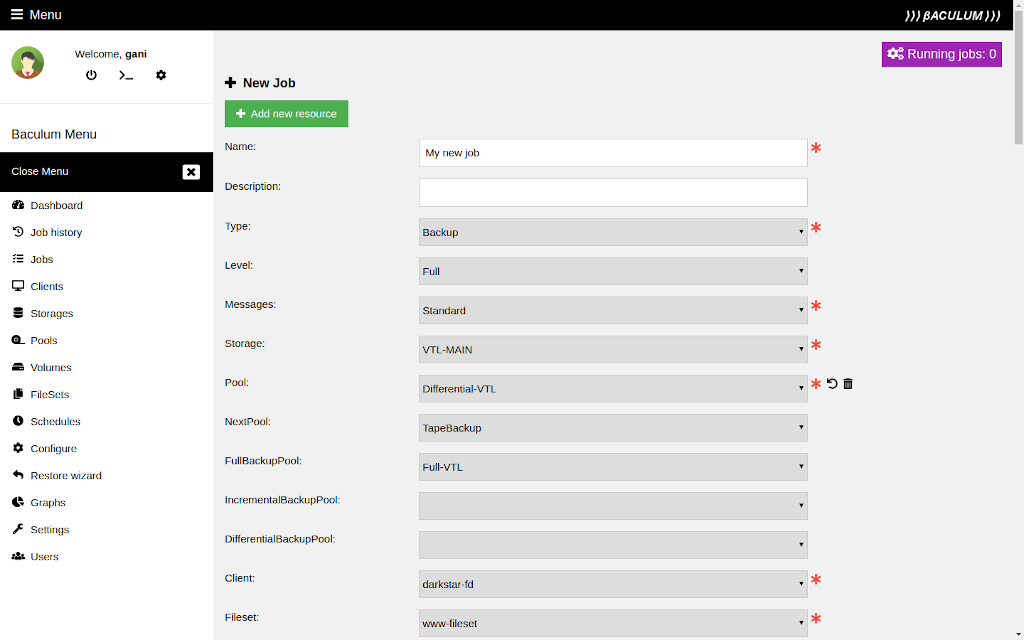Navigate to Jobs menu item
The height and width of the screenshot is (640, 1024).
pos(42,259)
